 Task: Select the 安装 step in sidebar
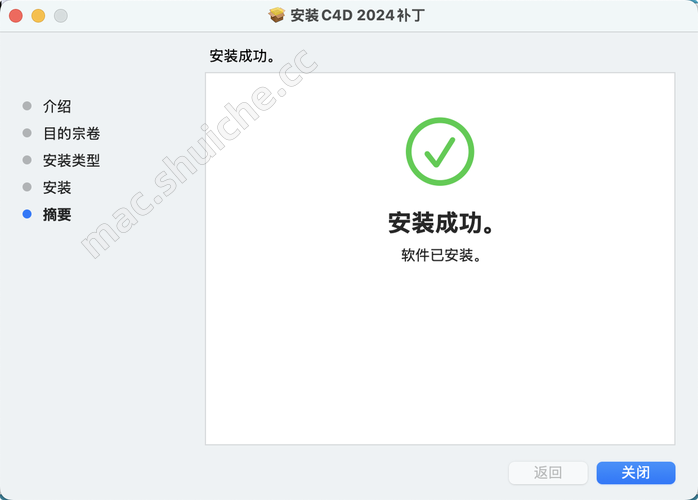pyautogui.click(x=57, y=187)
